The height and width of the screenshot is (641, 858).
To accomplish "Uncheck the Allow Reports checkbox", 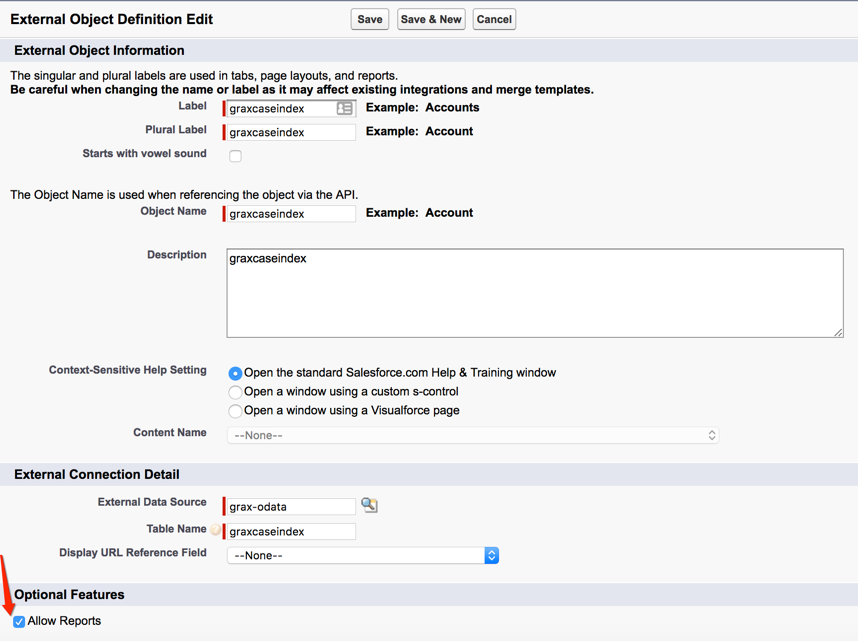I will (19, 621).
